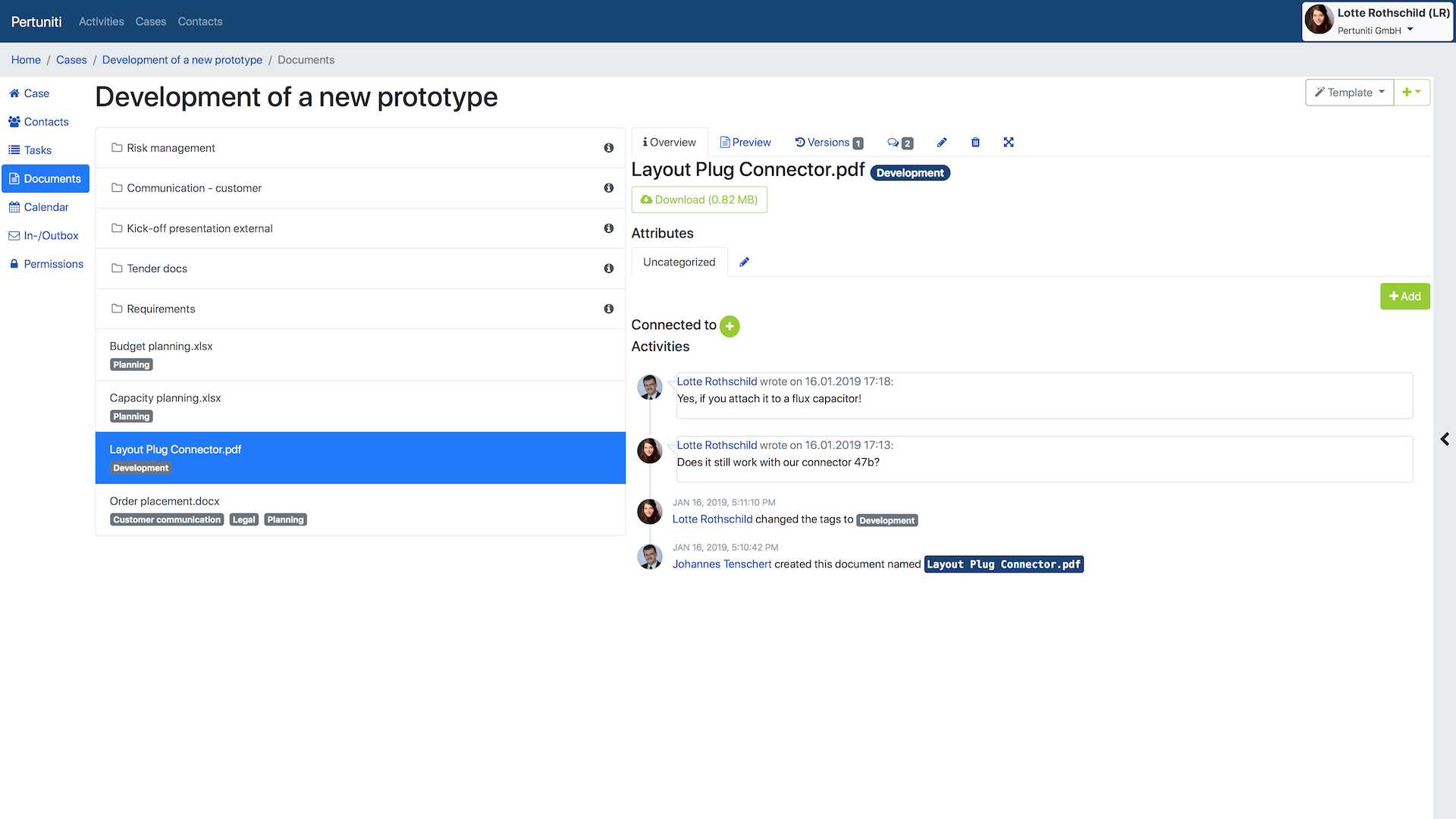Image resolution: width=1456 pixels, height=819 pixels.
Task: Open Activities in top navigation
Action: (102, 22)
